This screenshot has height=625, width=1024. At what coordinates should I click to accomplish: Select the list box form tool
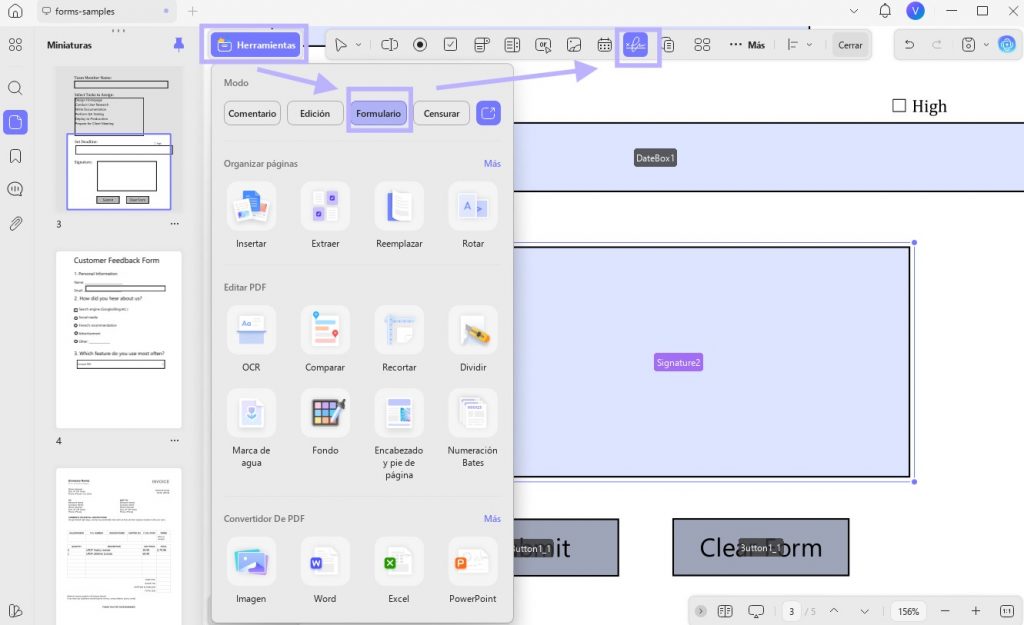512,44
